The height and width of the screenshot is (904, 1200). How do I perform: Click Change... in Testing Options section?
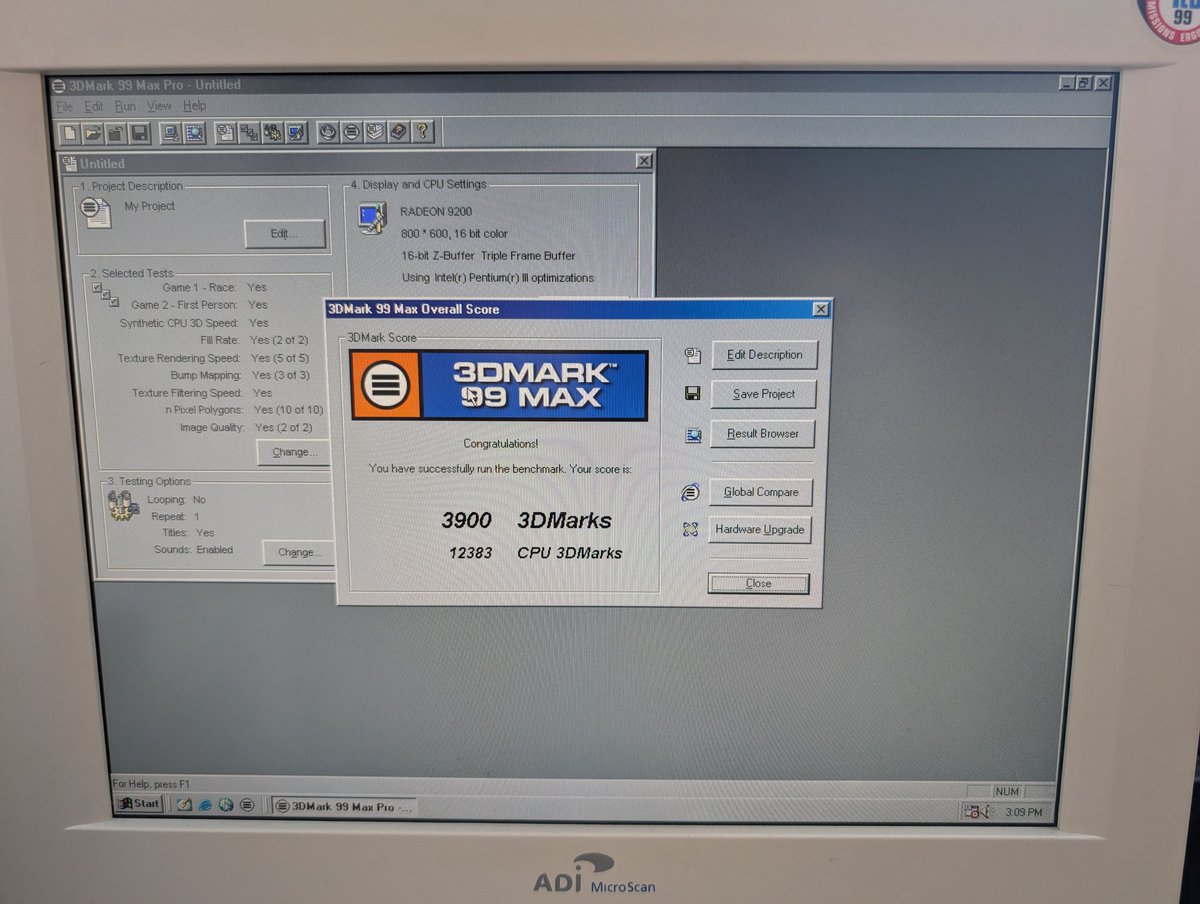click(299, 552)
